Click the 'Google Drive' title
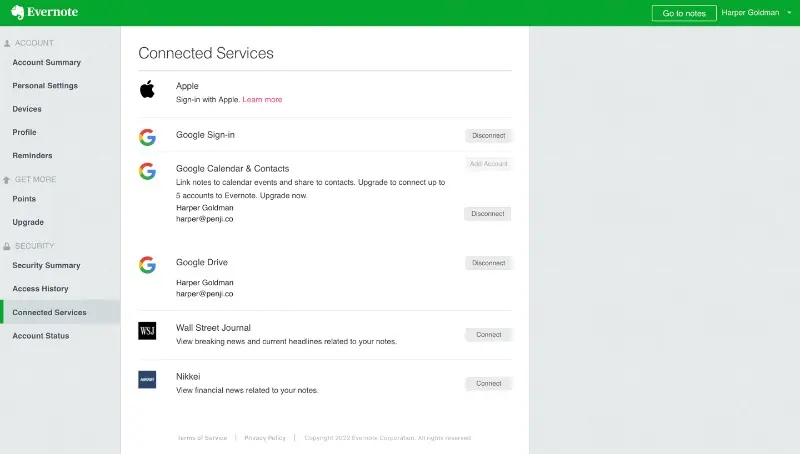Image resolution: width=800 pixels, height=454 pixels. coord(202,262)
